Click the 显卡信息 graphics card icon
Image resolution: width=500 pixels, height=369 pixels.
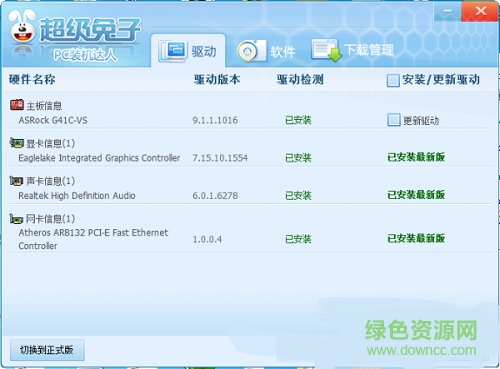[x=16, y=143]
